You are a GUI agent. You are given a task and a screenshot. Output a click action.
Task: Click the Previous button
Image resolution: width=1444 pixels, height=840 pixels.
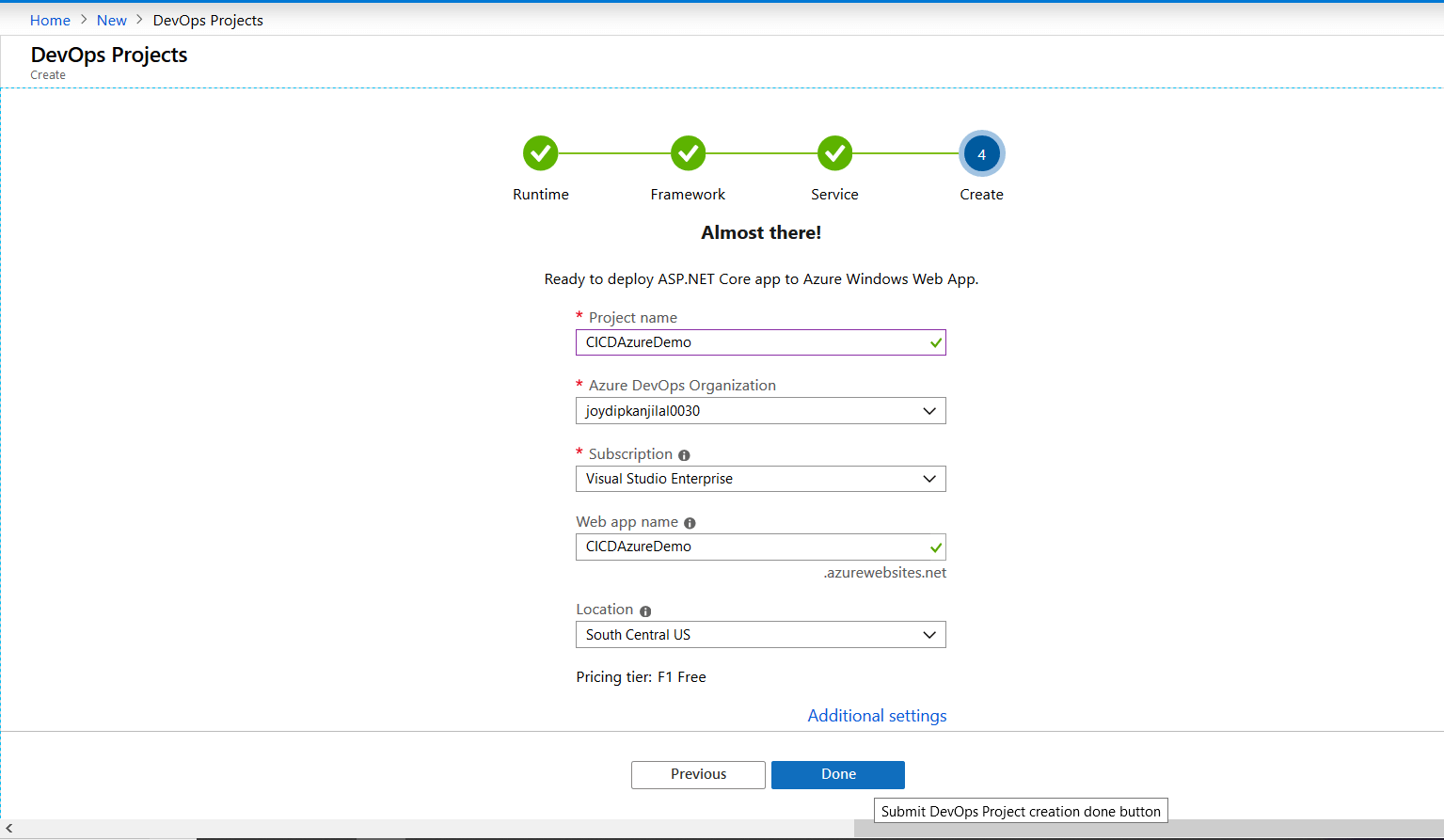[x=698, y=775]
